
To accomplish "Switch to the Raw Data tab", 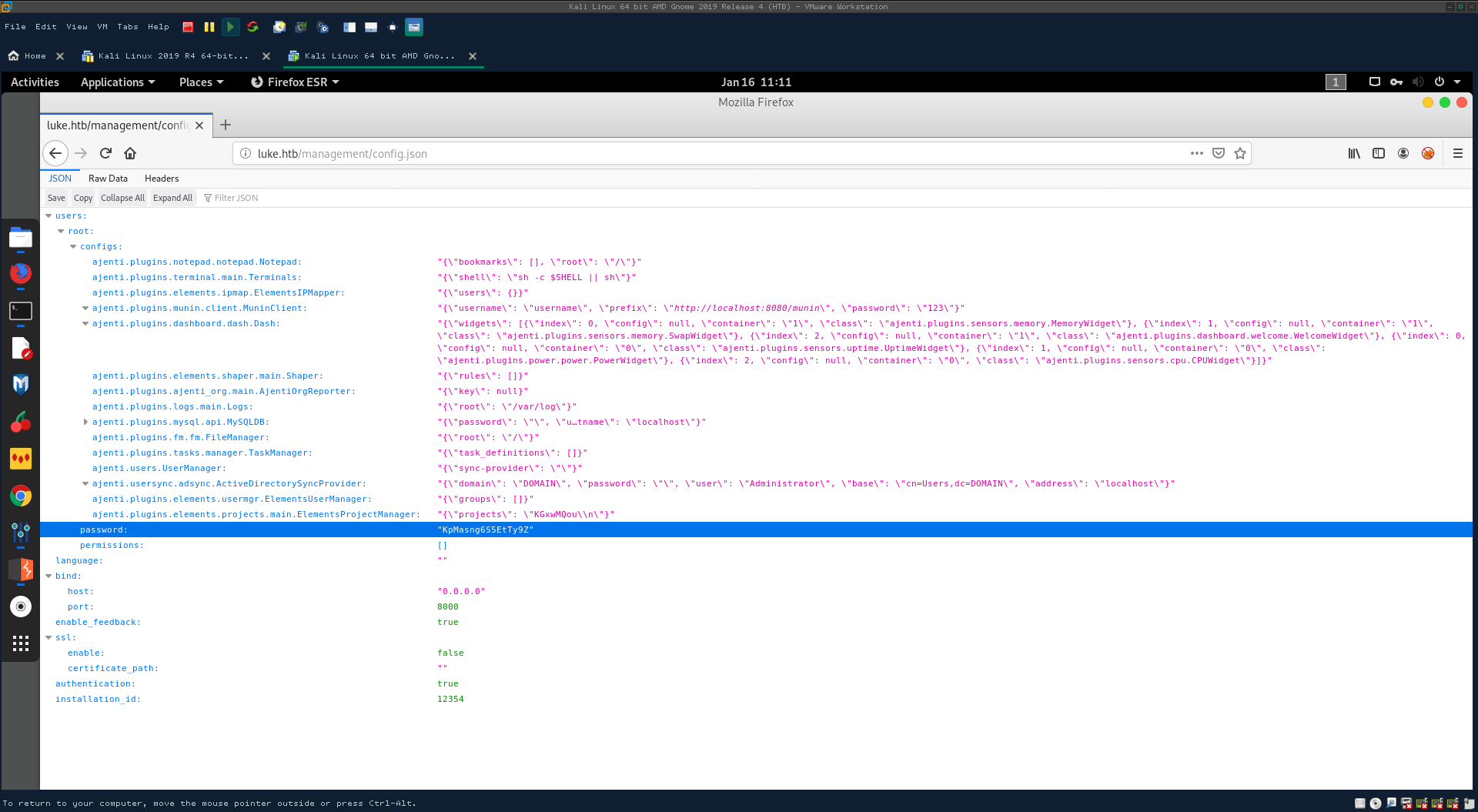I will click(108, 179).
